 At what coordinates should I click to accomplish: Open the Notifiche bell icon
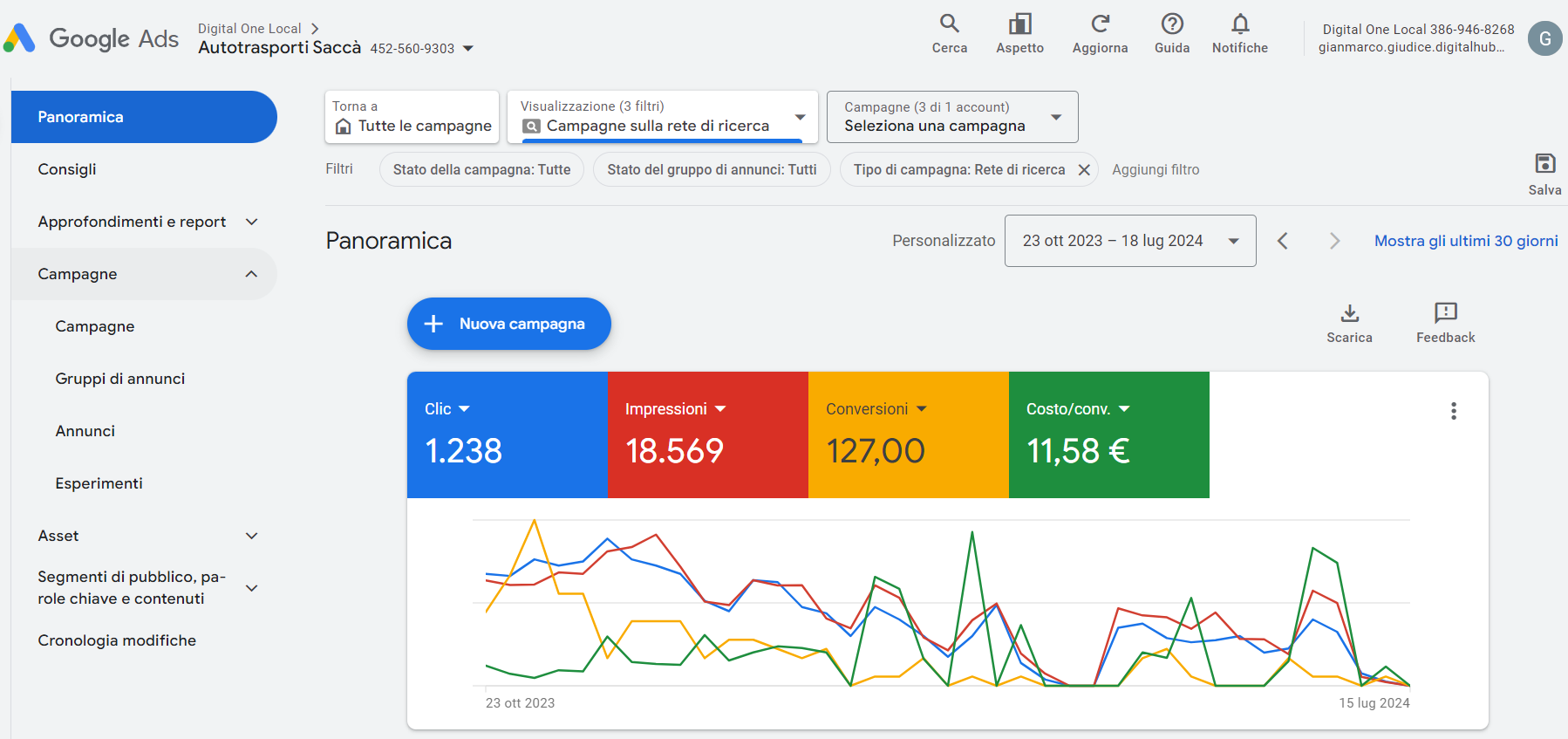(1239, 24)
